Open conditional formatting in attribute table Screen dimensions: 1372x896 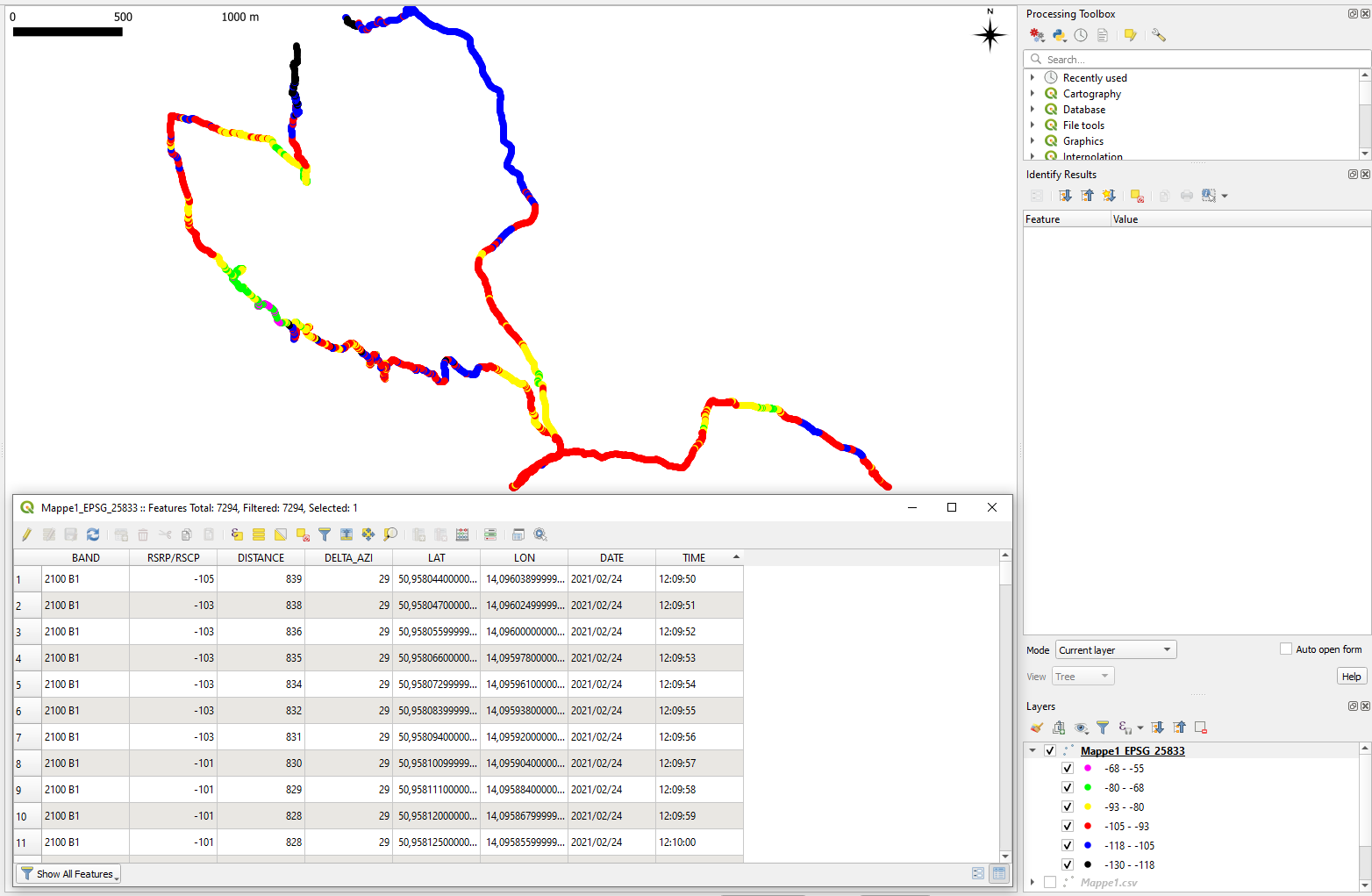490,534
